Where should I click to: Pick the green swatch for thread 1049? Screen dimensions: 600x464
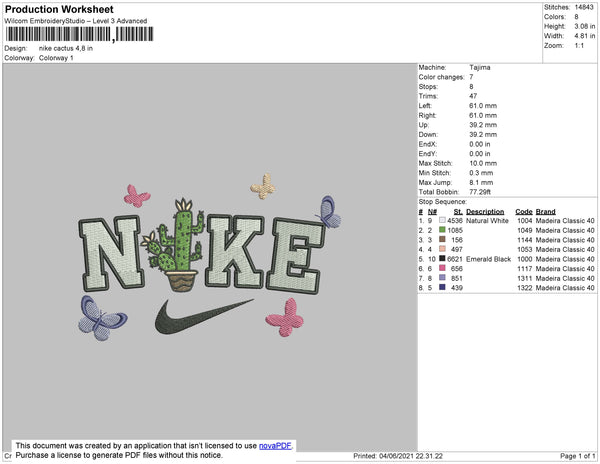442,230
